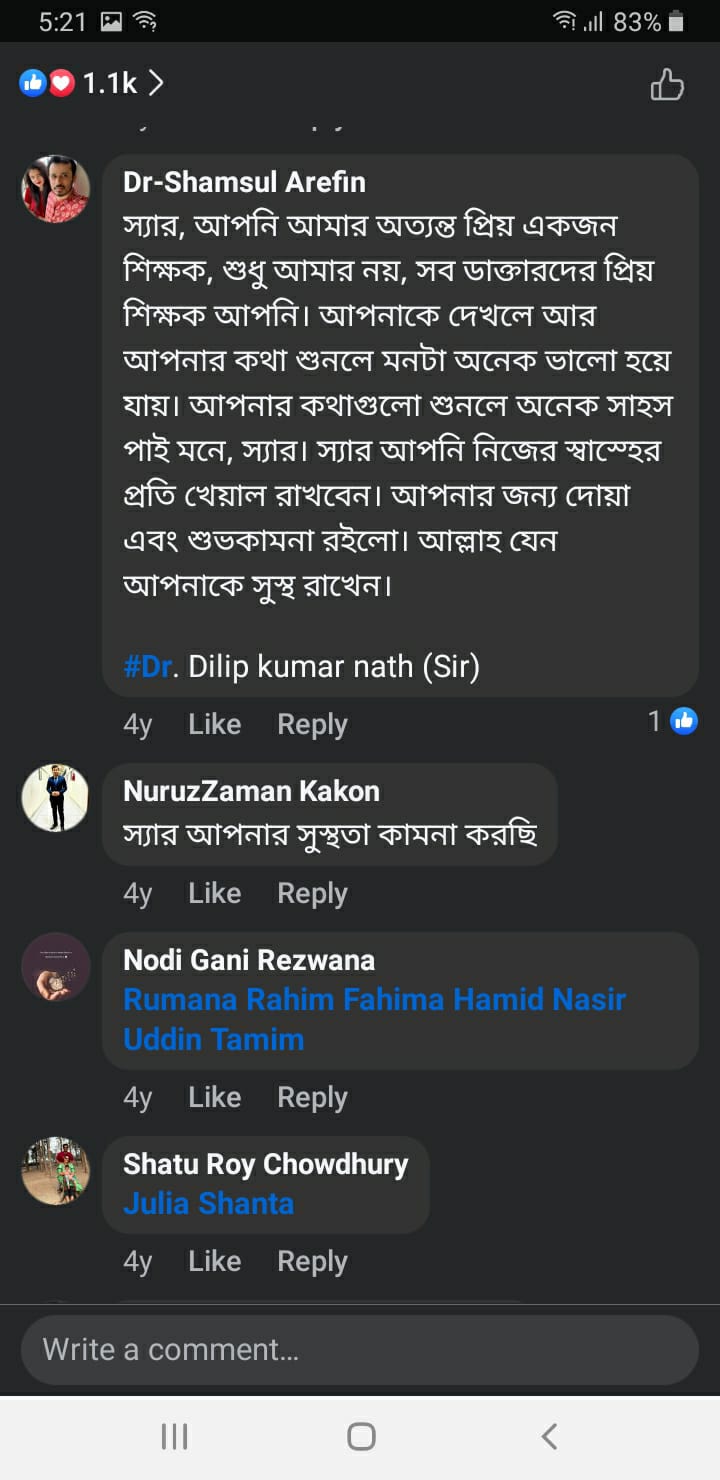This screenshot has width=720, height=1480.
Task: Reply to Shatu Roy Chowdhury's comment
Action: 312,1261
